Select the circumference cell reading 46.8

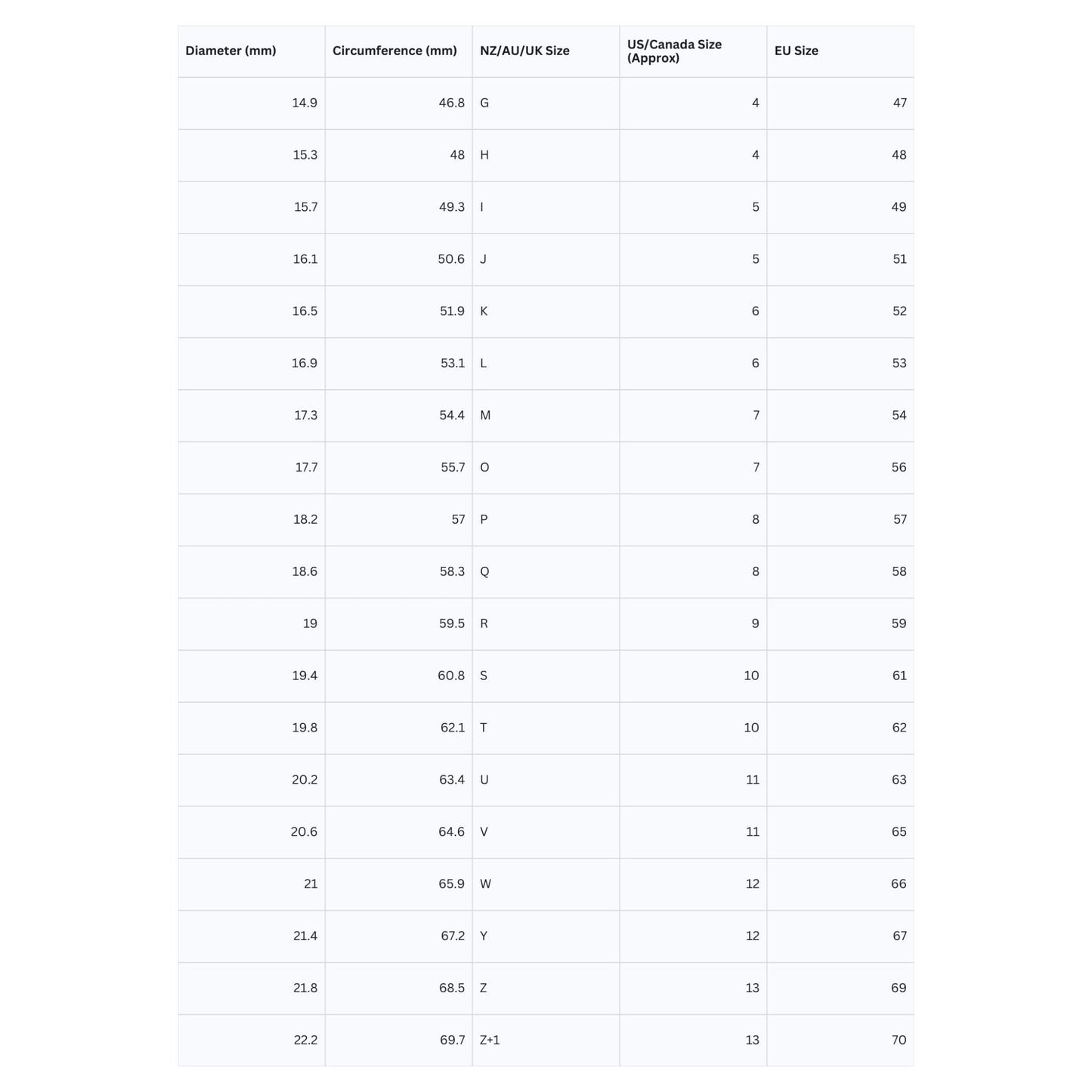tap(452, 103)
